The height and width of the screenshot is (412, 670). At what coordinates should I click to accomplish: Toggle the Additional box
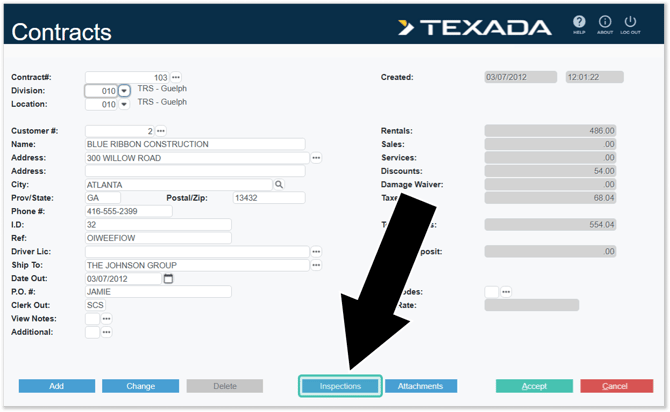[x=92, y=332]
